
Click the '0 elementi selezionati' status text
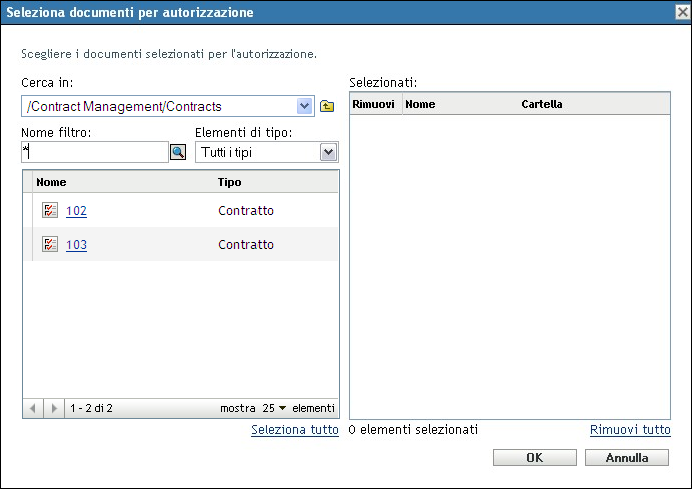click(x=413, y=429)
